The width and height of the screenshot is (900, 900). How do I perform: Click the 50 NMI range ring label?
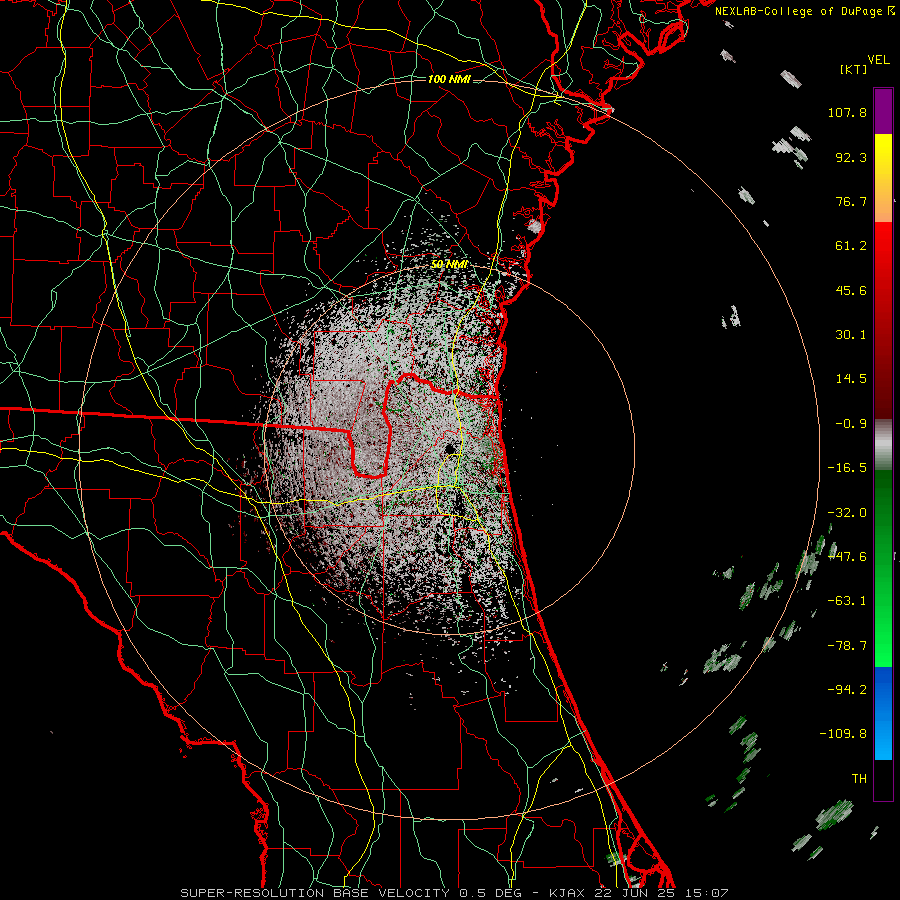[449, 264]
